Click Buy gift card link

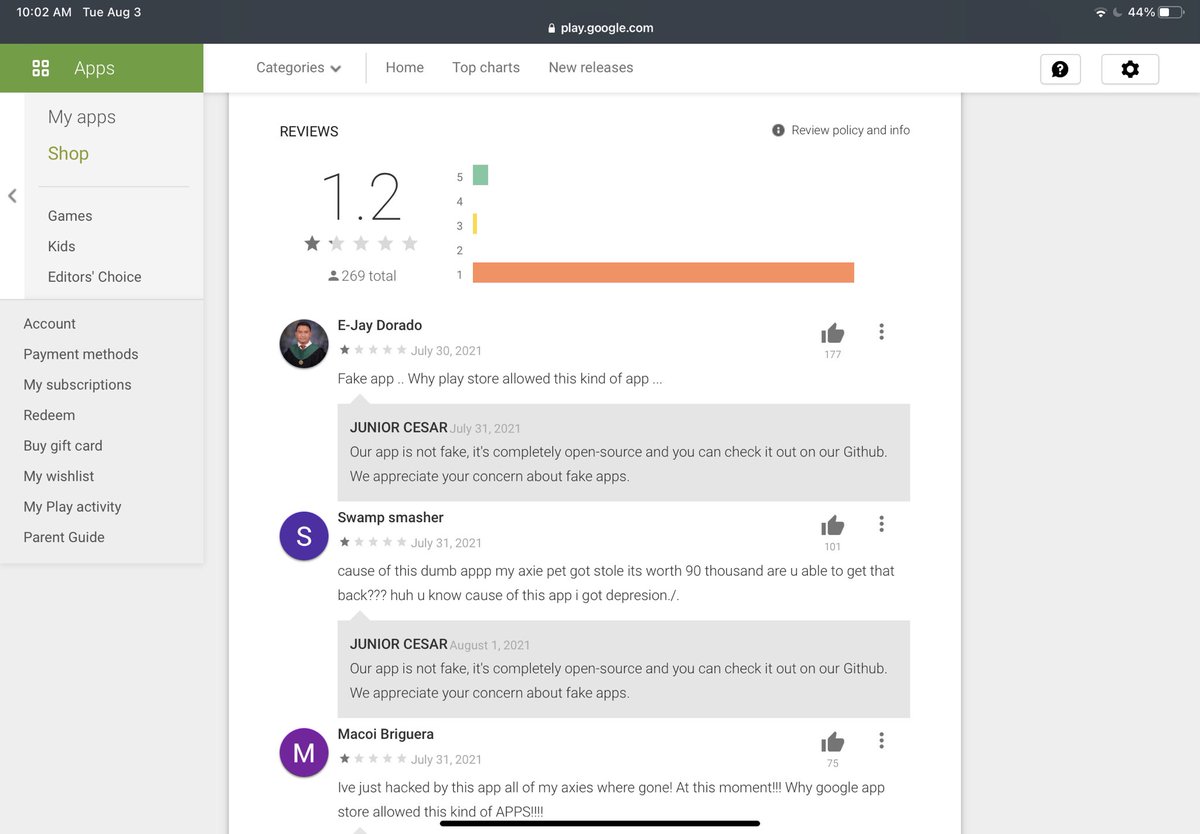[63, 446]
